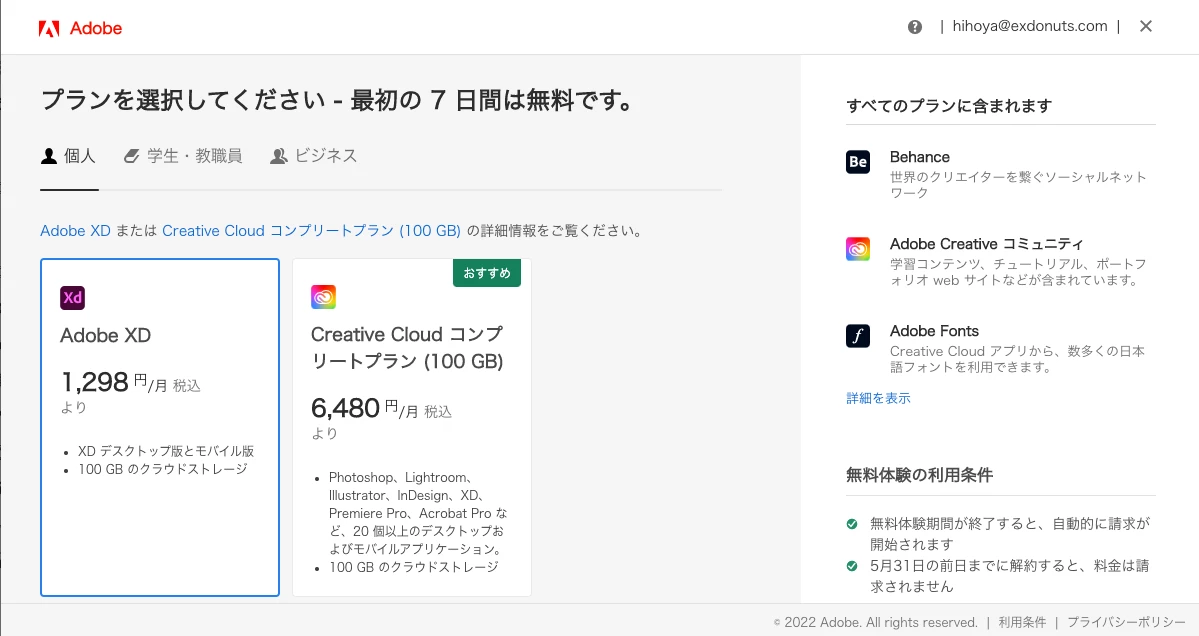The height and width of the screenshot is (636, 1199).
Task: Click the Behance heading text
Action: pyautogui.click(x=919, y=157)
